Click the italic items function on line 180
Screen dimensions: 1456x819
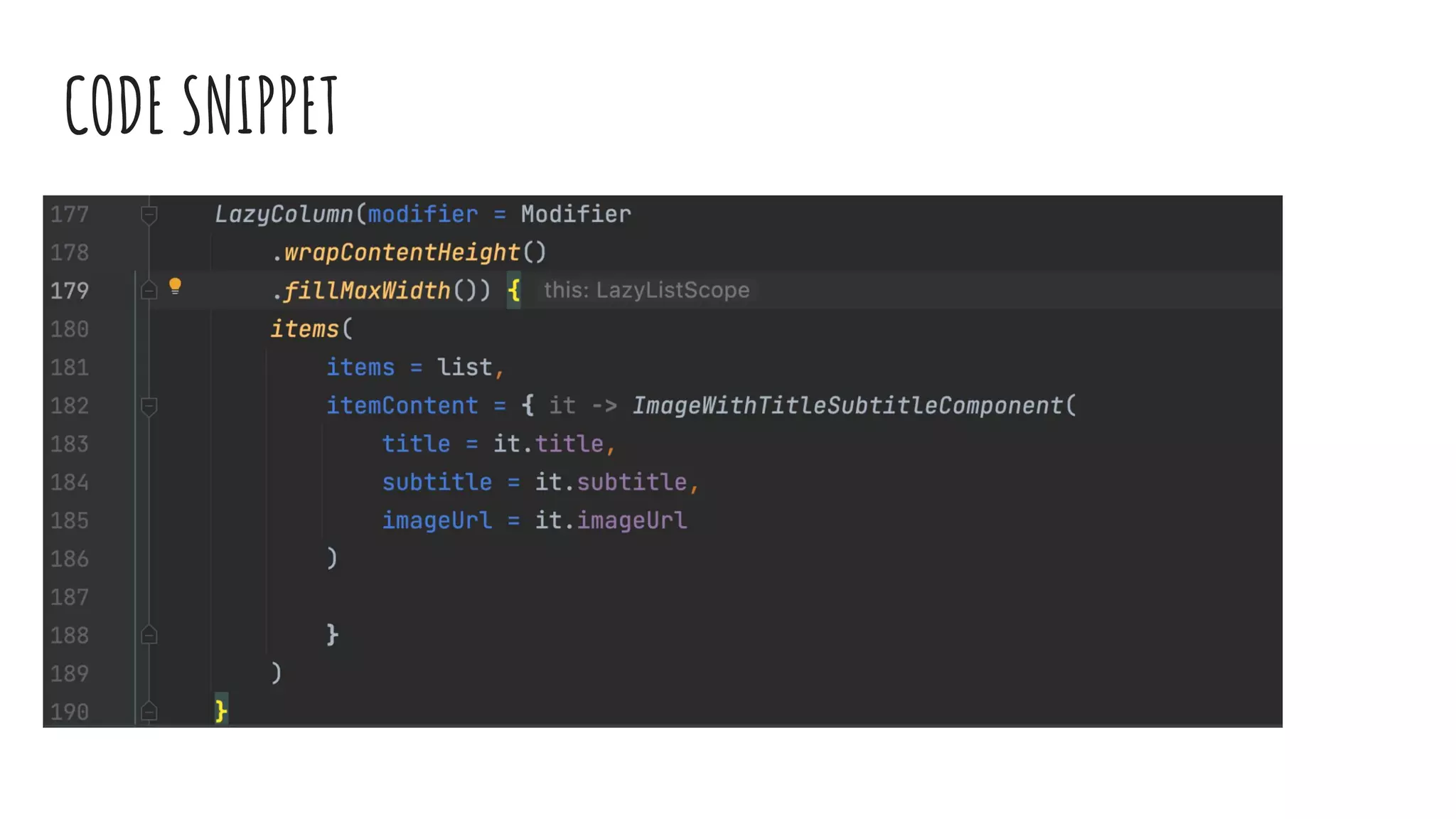point(304,329)
